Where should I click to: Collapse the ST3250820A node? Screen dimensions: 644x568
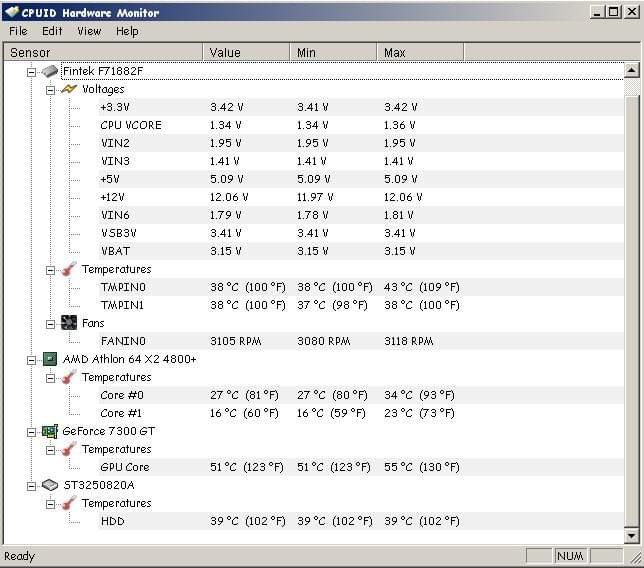31,487
